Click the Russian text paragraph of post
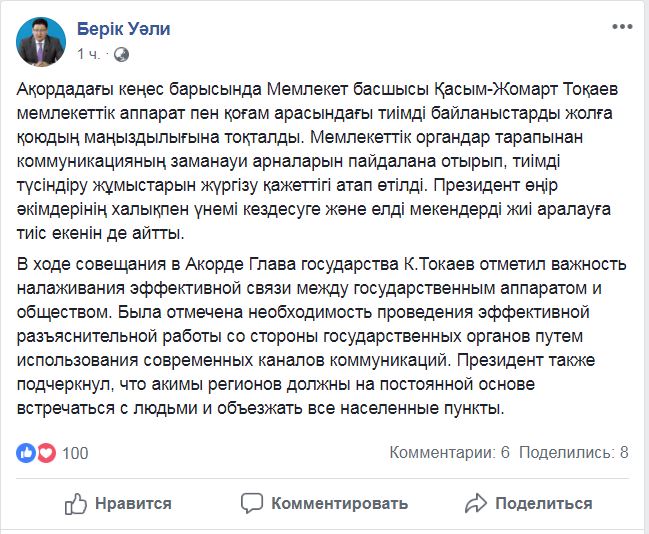This screenshot has width=649, height=534. (322, 336)
